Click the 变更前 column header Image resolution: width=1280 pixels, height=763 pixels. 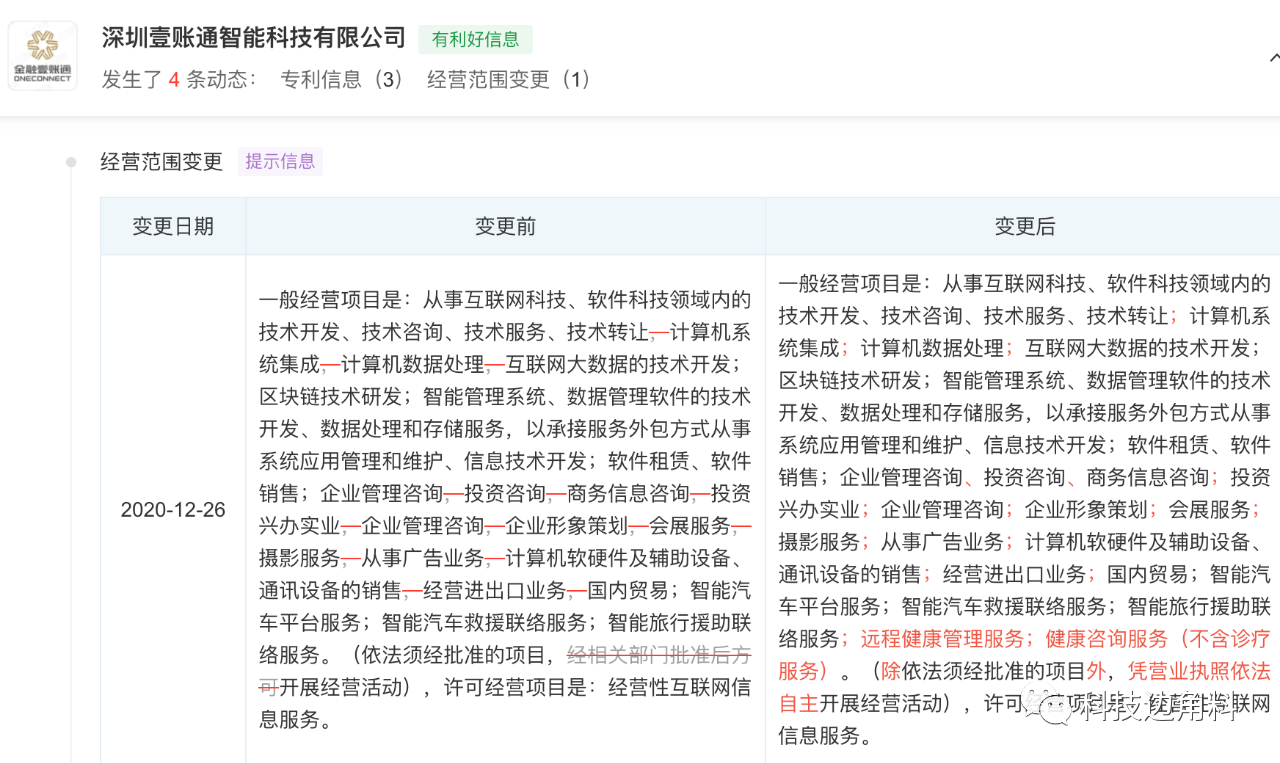point(505,226)
